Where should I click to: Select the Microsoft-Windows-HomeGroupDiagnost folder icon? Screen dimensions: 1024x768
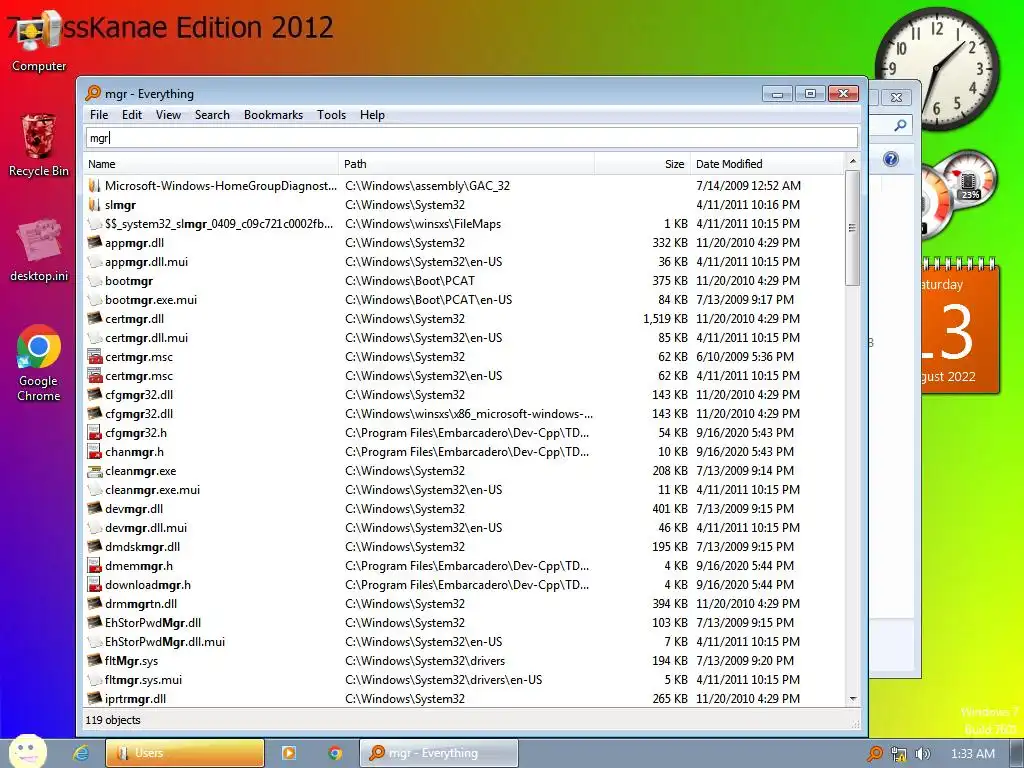point(95,185)
